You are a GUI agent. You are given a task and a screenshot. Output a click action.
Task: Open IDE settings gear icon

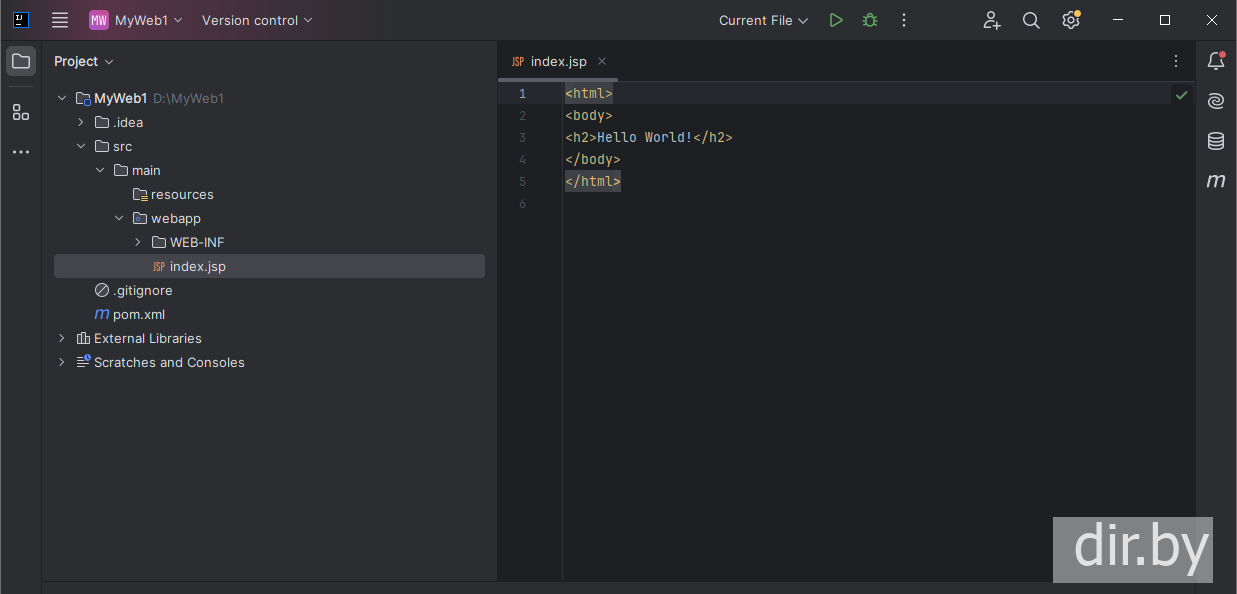pyautogui.click(x=1071, y=20)
